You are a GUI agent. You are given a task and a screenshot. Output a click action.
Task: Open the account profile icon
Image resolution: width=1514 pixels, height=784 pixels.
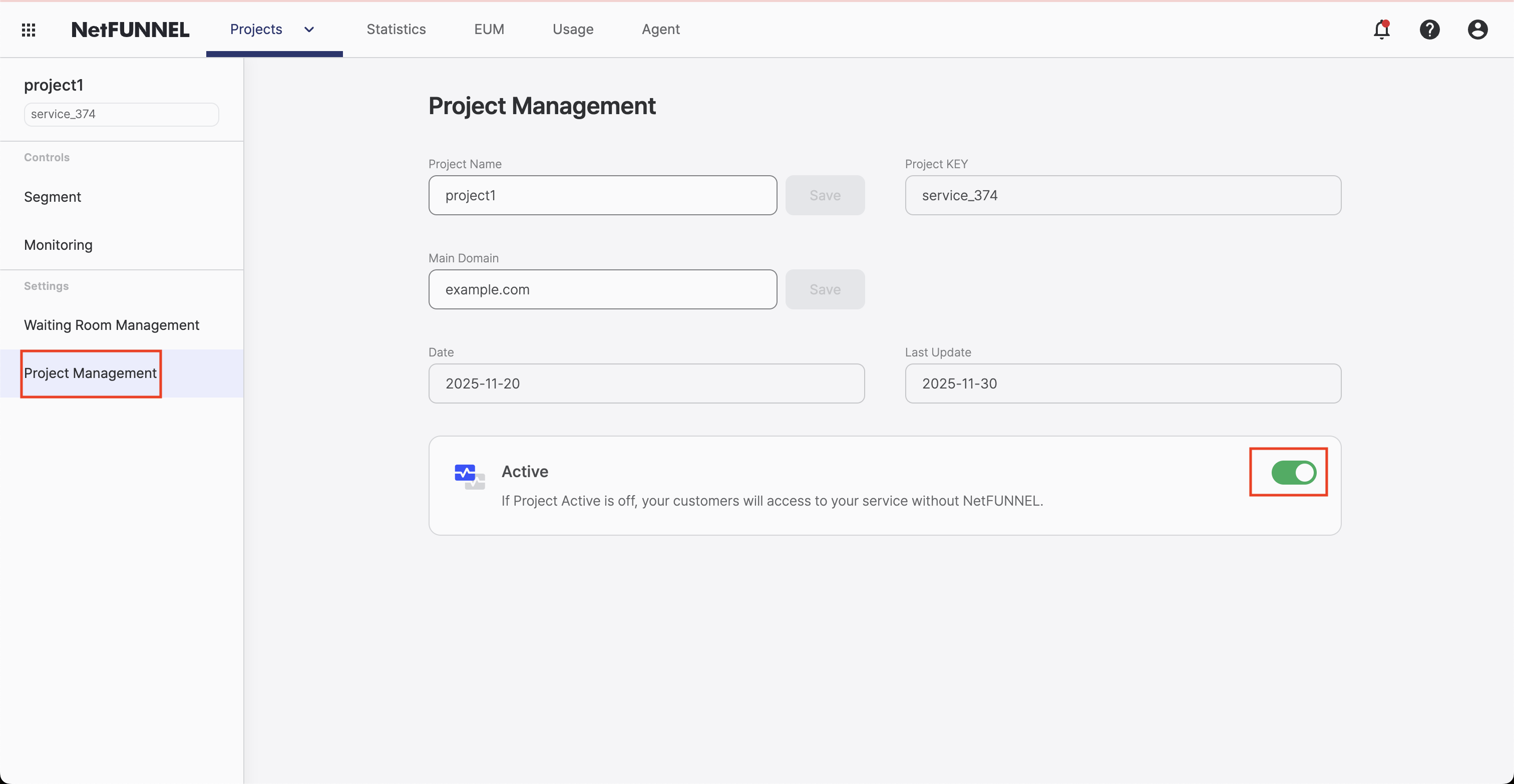click(x=1477, y=30)
